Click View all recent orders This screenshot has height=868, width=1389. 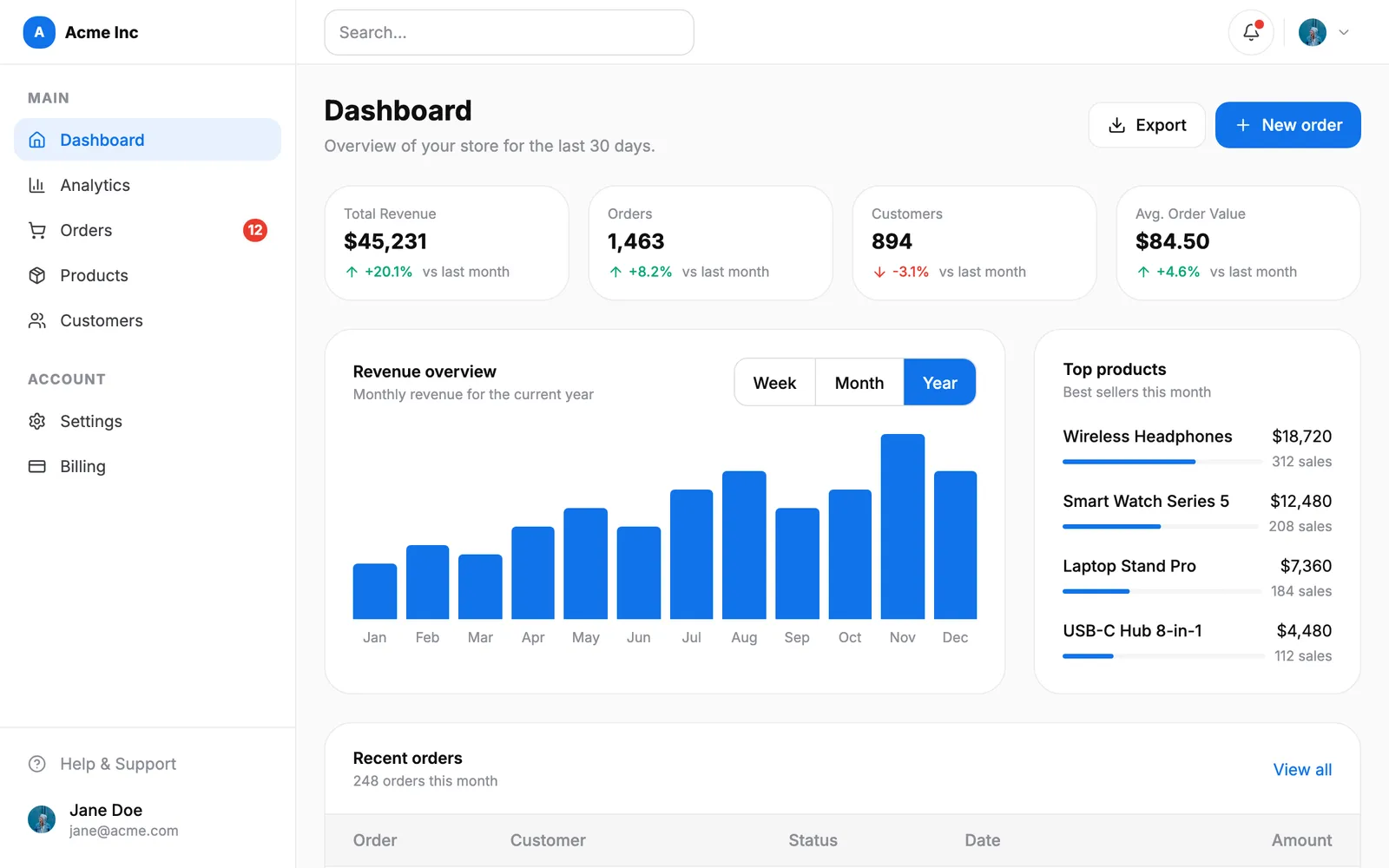(1302, 770)
